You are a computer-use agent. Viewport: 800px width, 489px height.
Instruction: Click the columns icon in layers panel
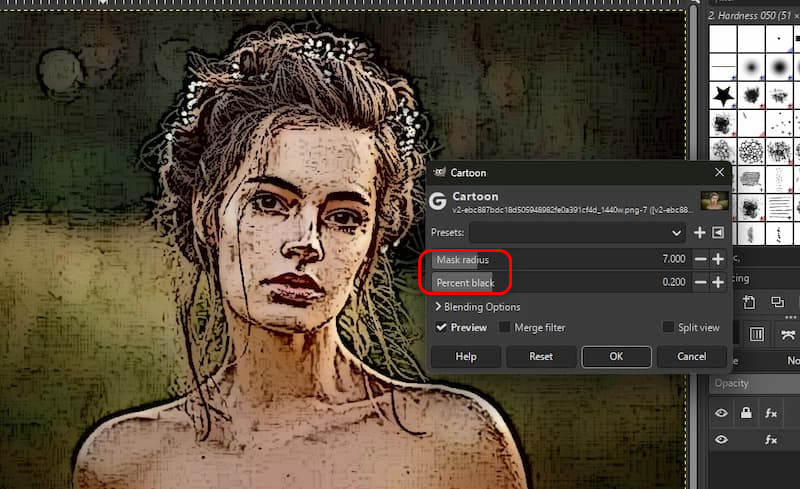[757, 334]
